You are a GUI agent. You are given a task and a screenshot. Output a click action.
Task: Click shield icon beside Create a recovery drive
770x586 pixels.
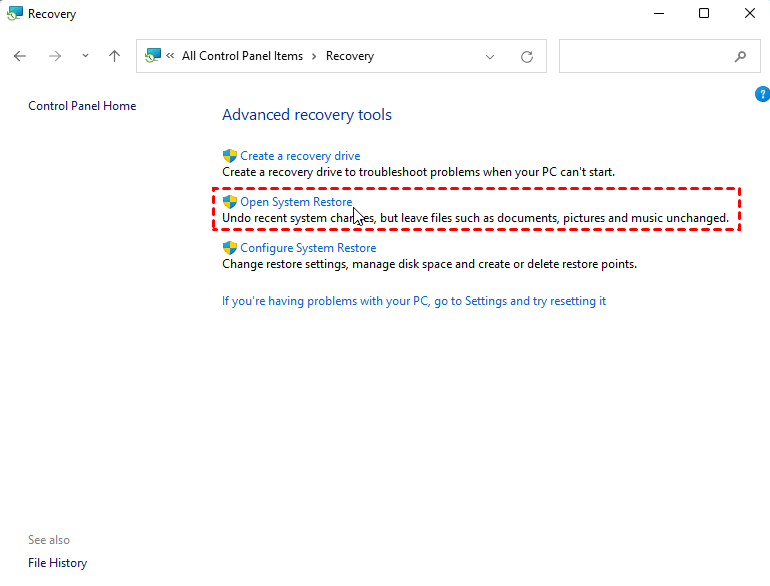[x=230, y=156]
